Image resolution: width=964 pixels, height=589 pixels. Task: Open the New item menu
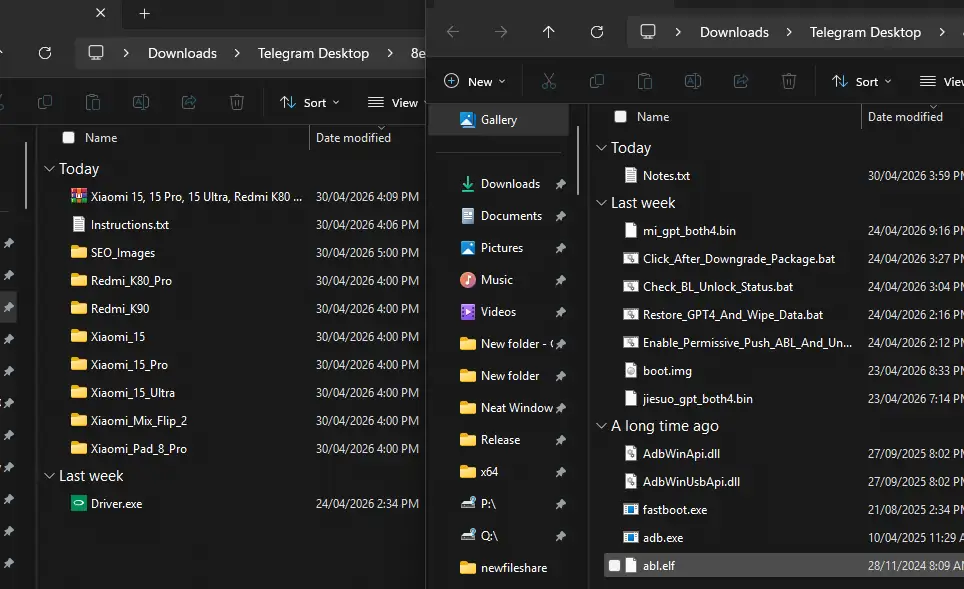click(474, 81)
